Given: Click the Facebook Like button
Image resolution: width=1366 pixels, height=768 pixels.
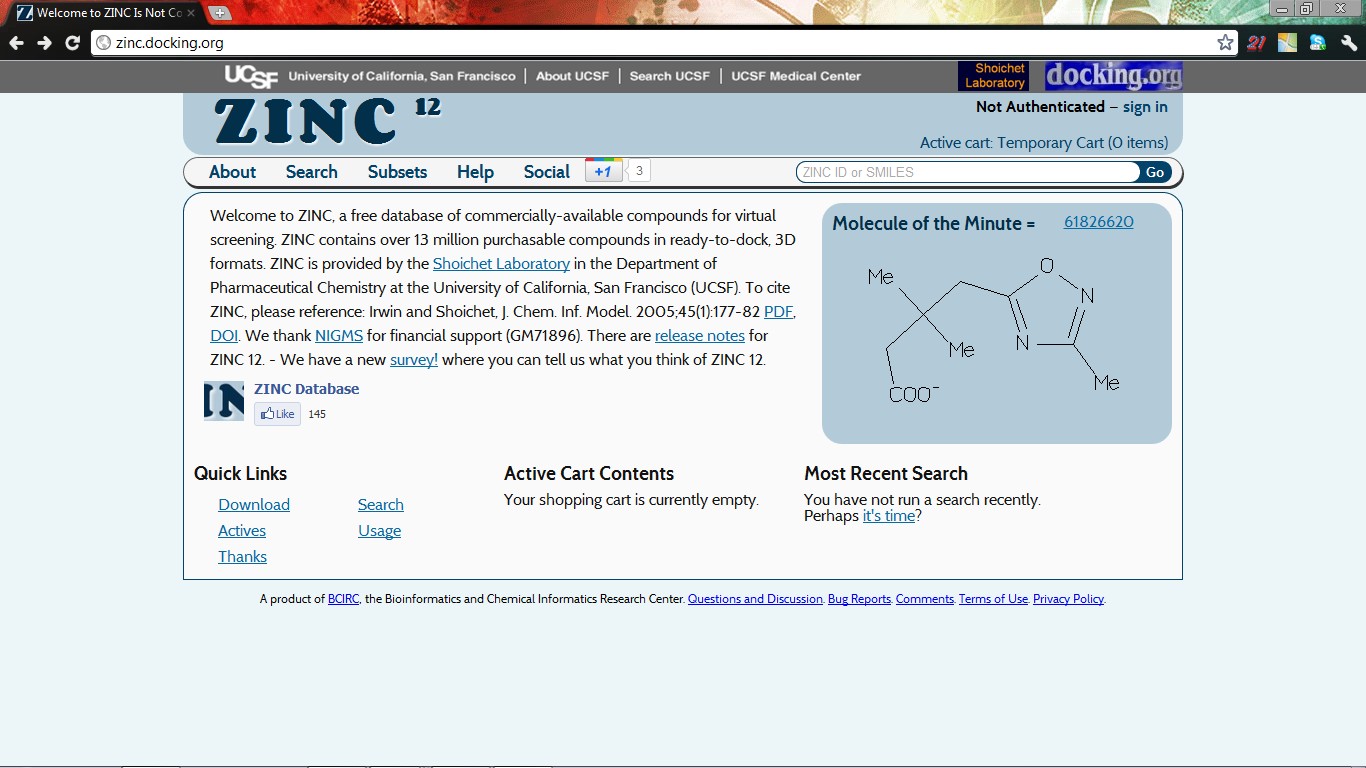Looking at the screenshot, I should point(277,414).
